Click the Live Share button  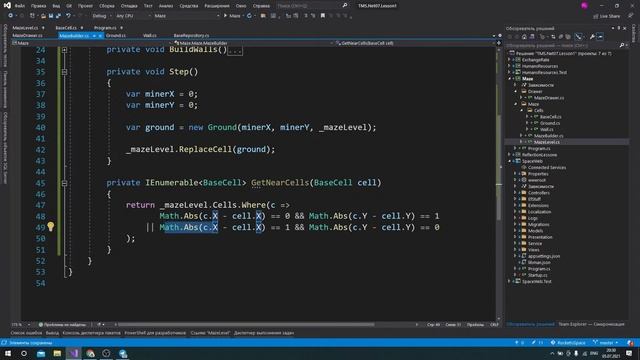click(607, 16)
